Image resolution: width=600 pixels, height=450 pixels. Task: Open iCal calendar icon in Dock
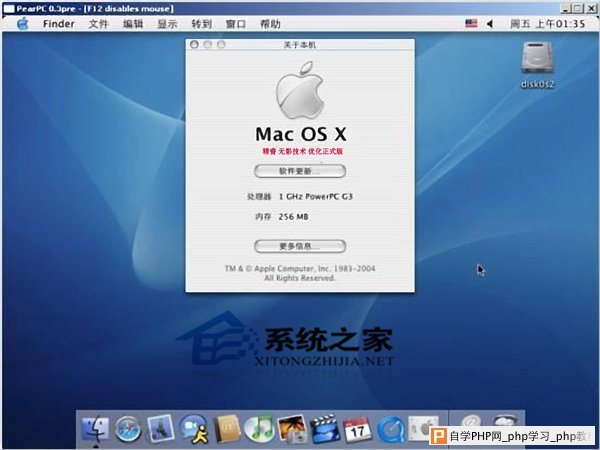click(x=357, y=430)
